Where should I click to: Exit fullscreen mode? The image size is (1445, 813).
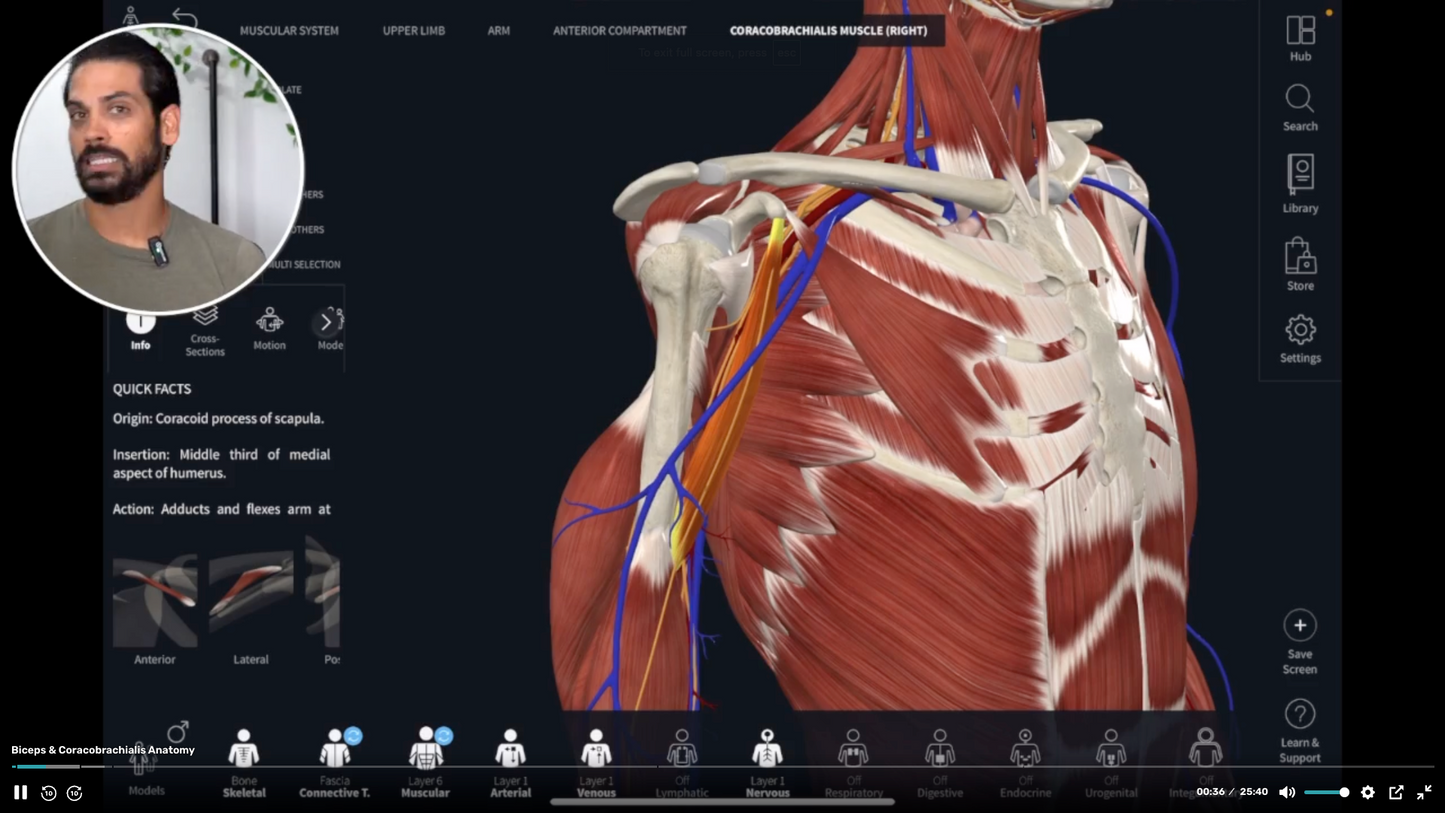click(x=1424, y=792)
